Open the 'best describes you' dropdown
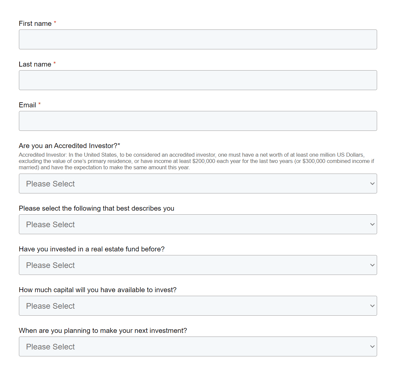This screenshot has height=368, width=396. (x=198, y=224)
